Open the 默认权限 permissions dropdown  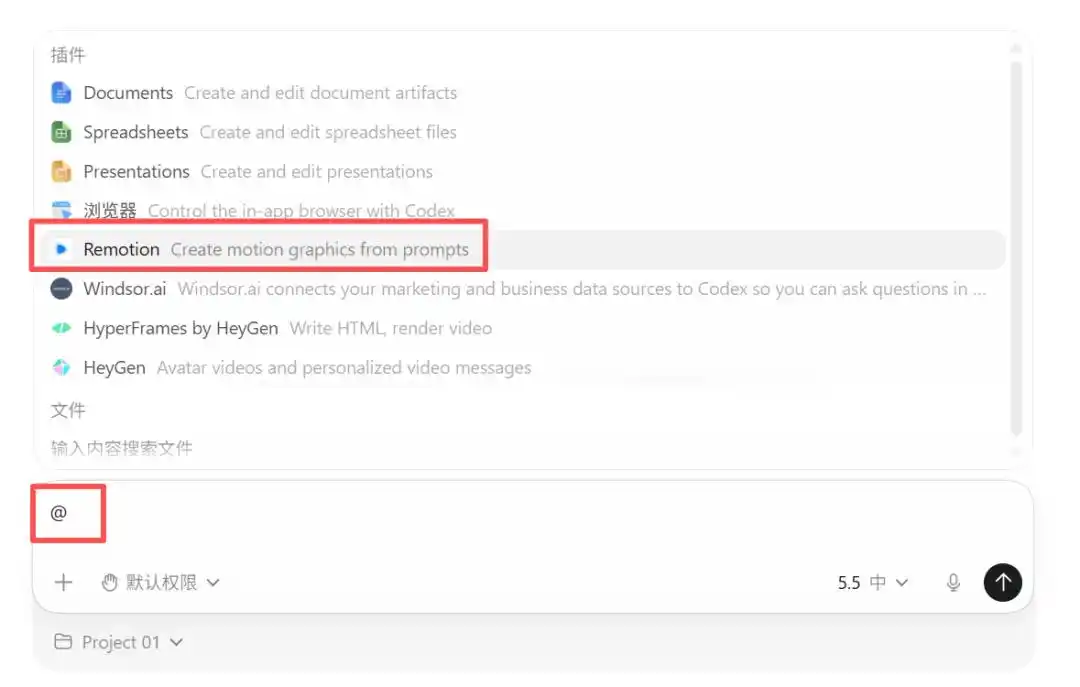click(x=160, y=583)
